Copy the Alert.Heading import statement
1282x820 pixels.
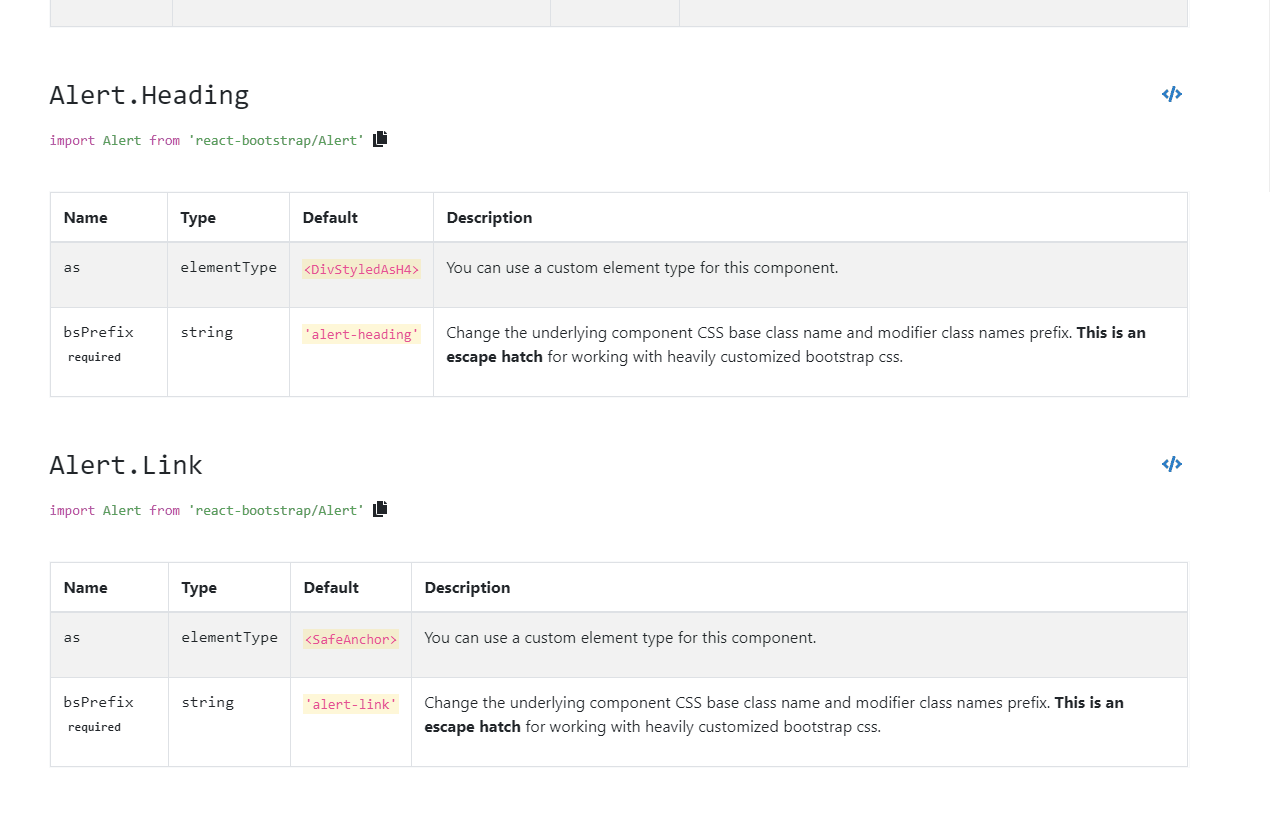click(380, 139)
